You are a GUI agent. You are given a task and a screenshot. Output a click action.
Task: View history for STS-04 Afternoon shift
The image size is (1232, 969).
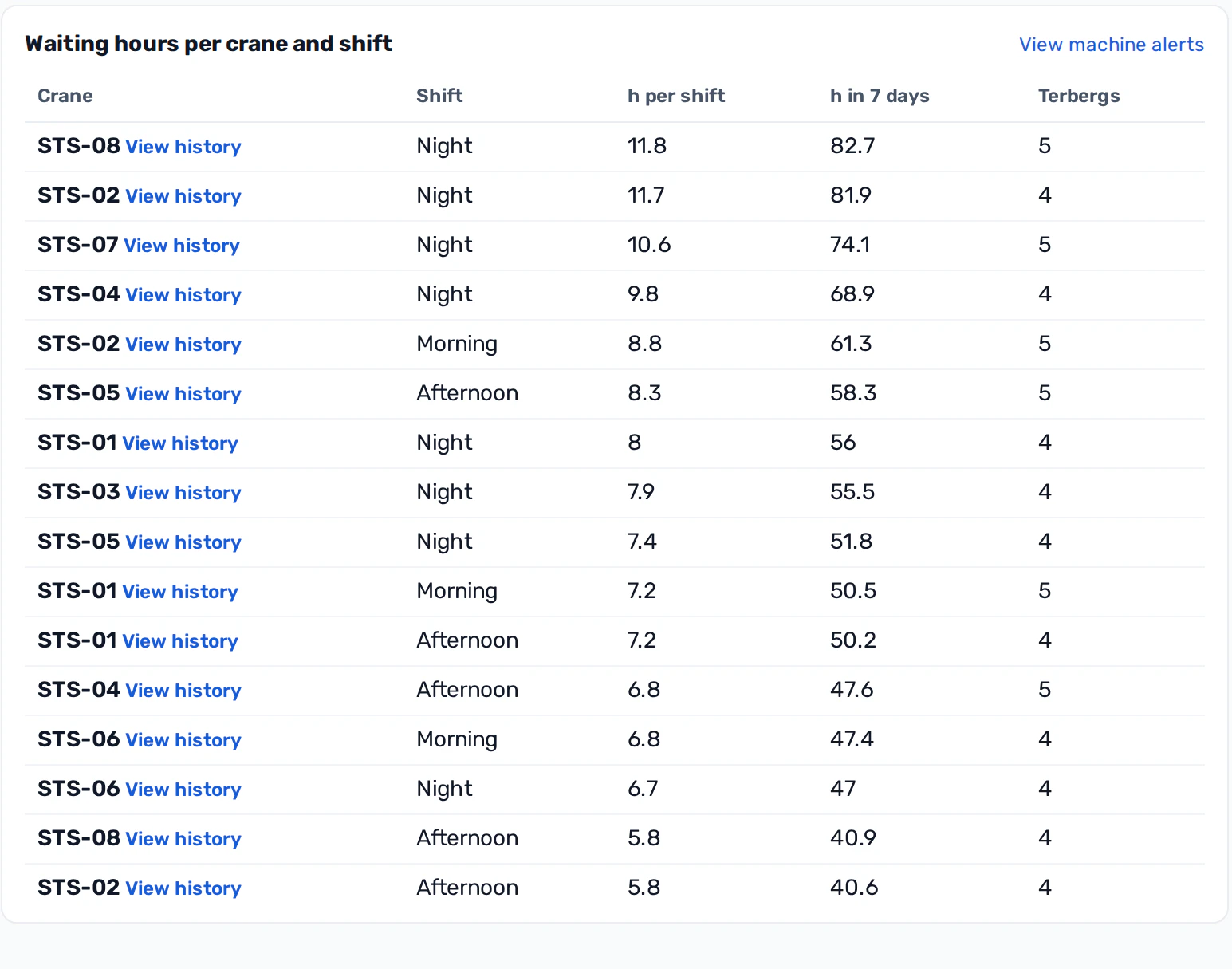point(183,691)
